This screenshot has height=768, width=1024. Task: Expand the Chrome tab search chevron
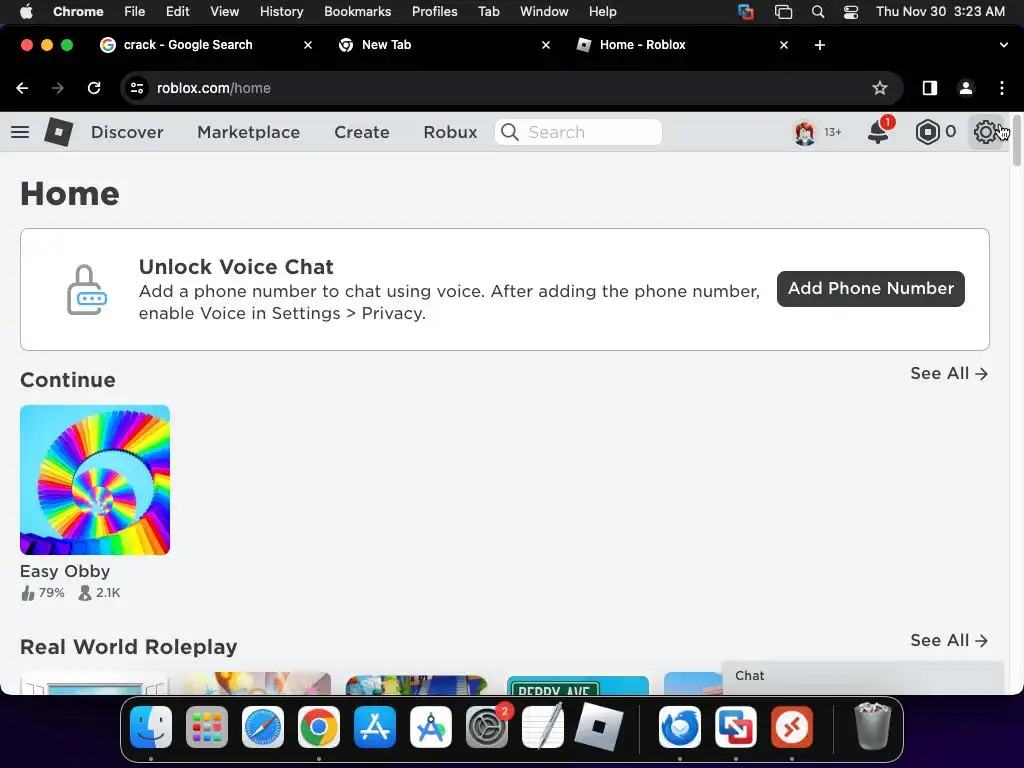click(x=1003, y=45)
